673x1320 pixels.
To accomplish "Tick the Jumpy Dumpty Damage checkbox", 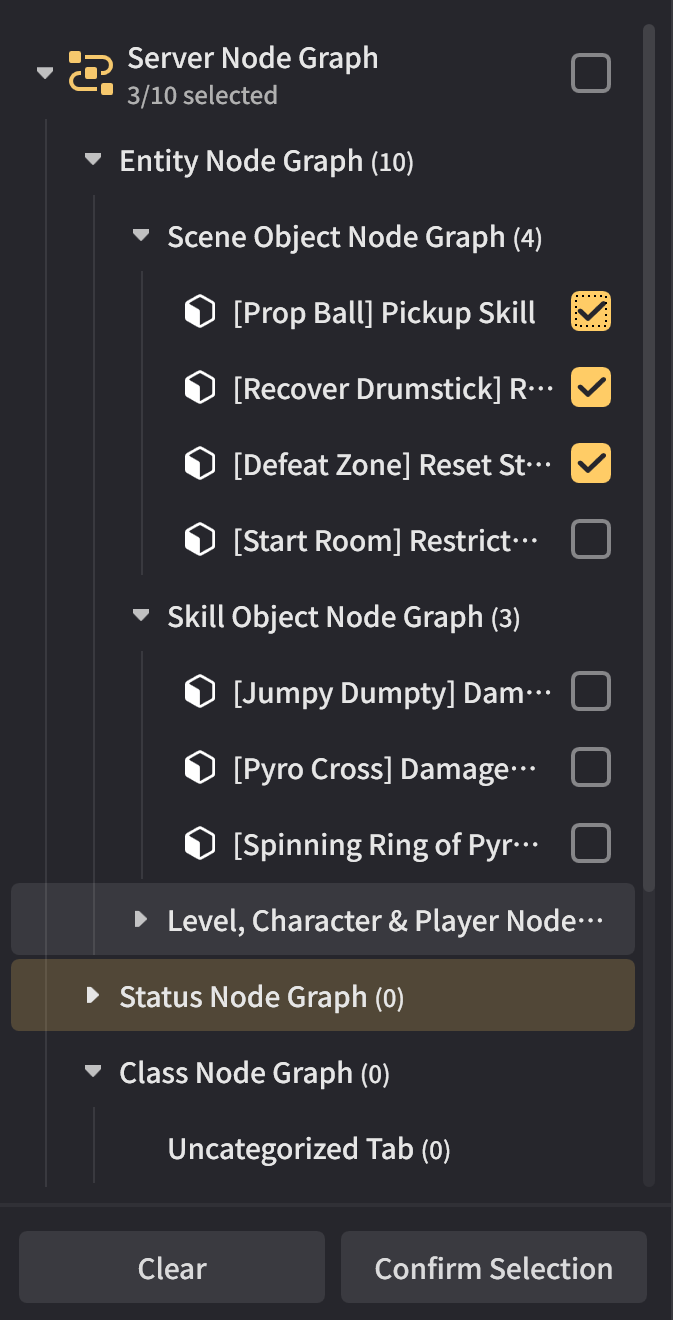I will coord(590,692).
